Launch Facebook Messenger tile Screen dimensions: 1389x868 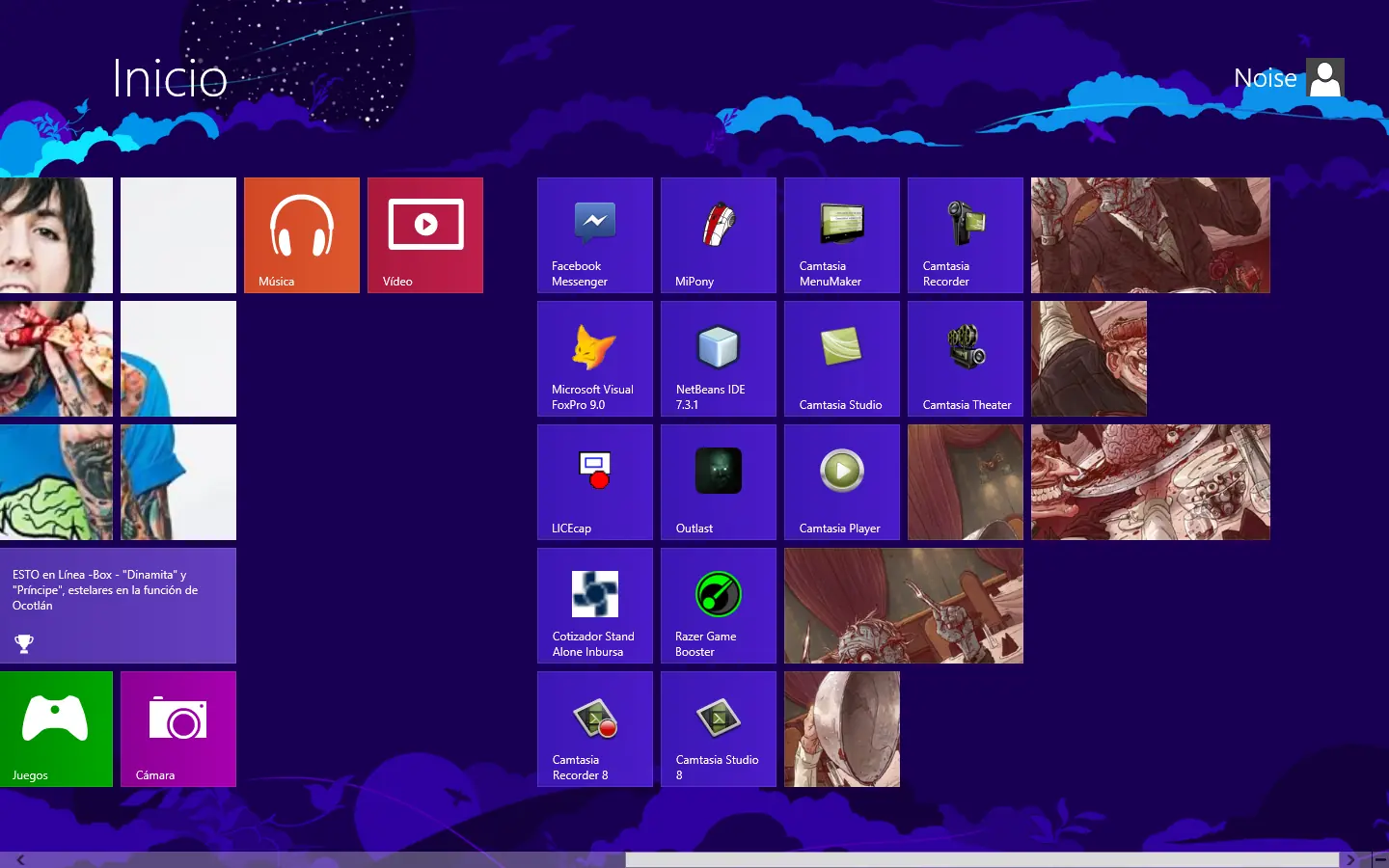(595, 235)
